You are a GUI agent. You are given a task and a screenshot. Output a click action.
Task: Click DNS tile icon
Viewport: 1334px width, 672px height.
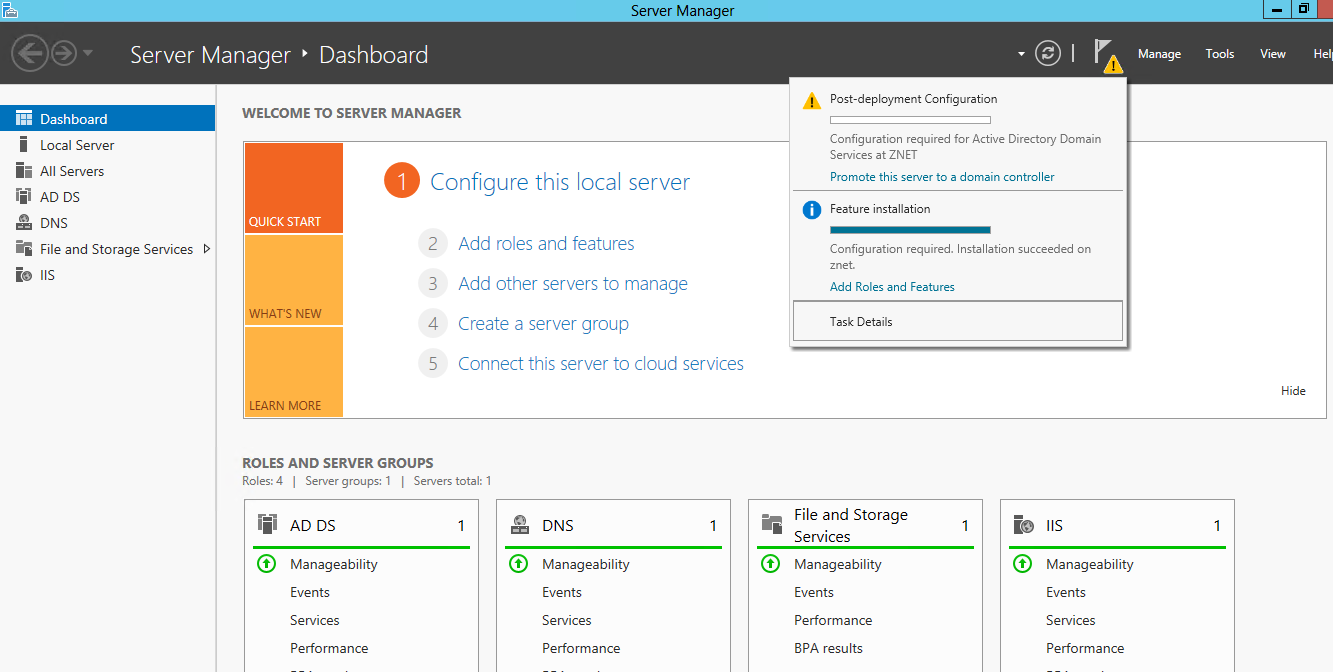[x=520, y=524]
